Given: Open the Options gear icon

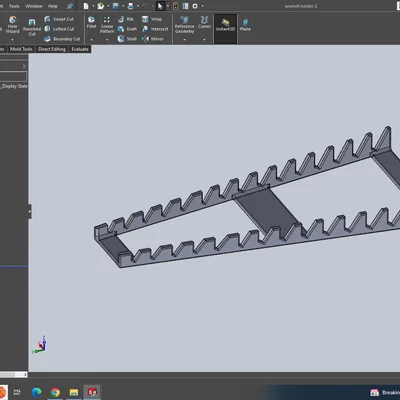Looking at the screenshot, I should pos(195,6).
